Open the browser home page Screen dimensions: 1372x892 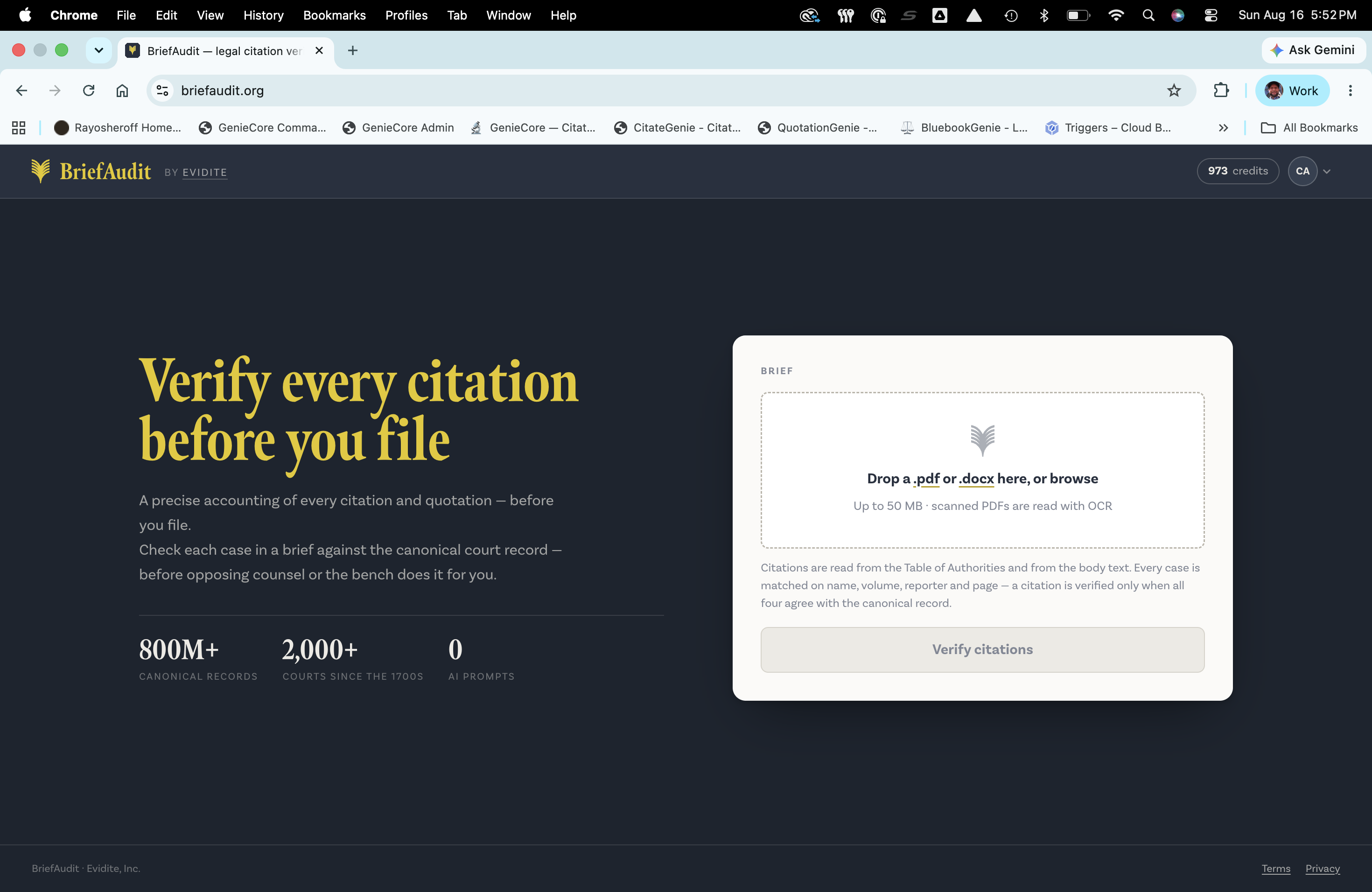tap(122, 91)
